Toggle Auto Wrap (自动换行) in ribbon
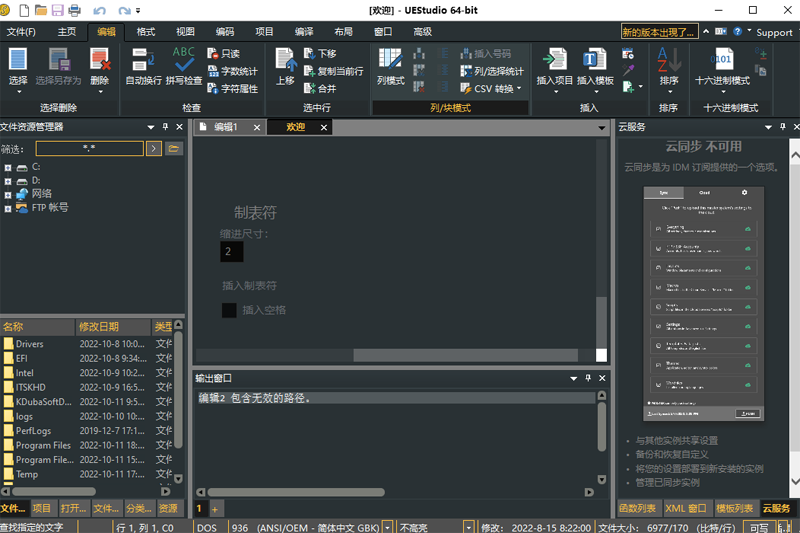800x533 pixels. coord(143,60)
